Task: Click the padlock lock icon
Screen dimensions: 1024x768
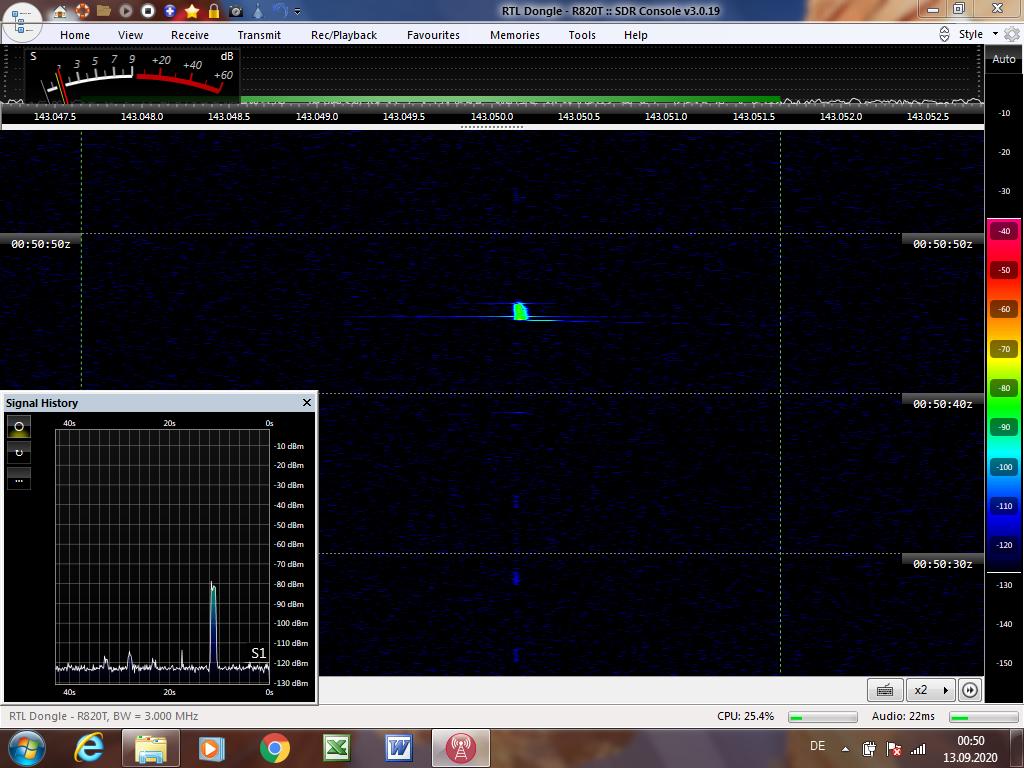Action: click(214, 11)
